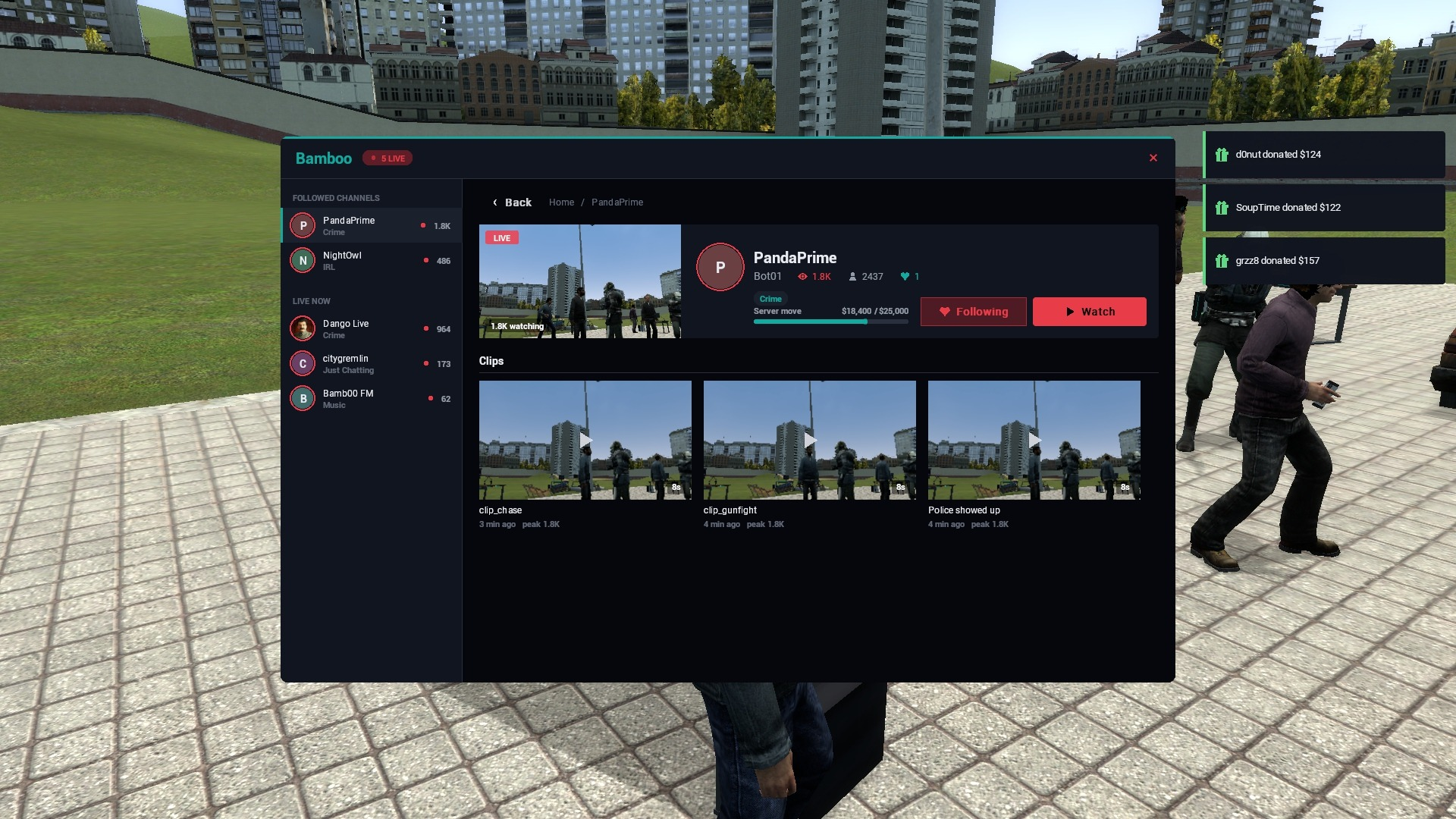
Task: Select citygremlin Just Chatting row
Action: coord(372,363)
